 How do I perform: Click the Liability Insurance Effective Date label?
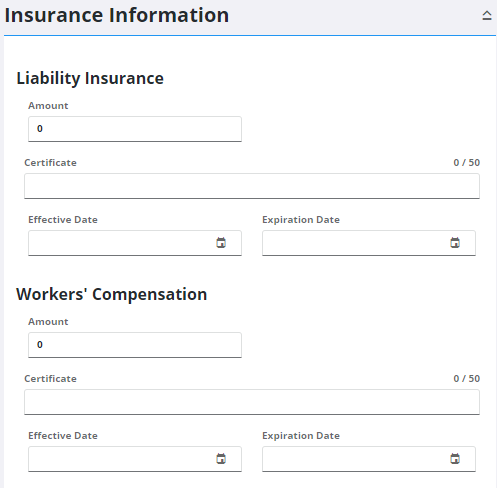pyautogui.click(x=63, y=220)
